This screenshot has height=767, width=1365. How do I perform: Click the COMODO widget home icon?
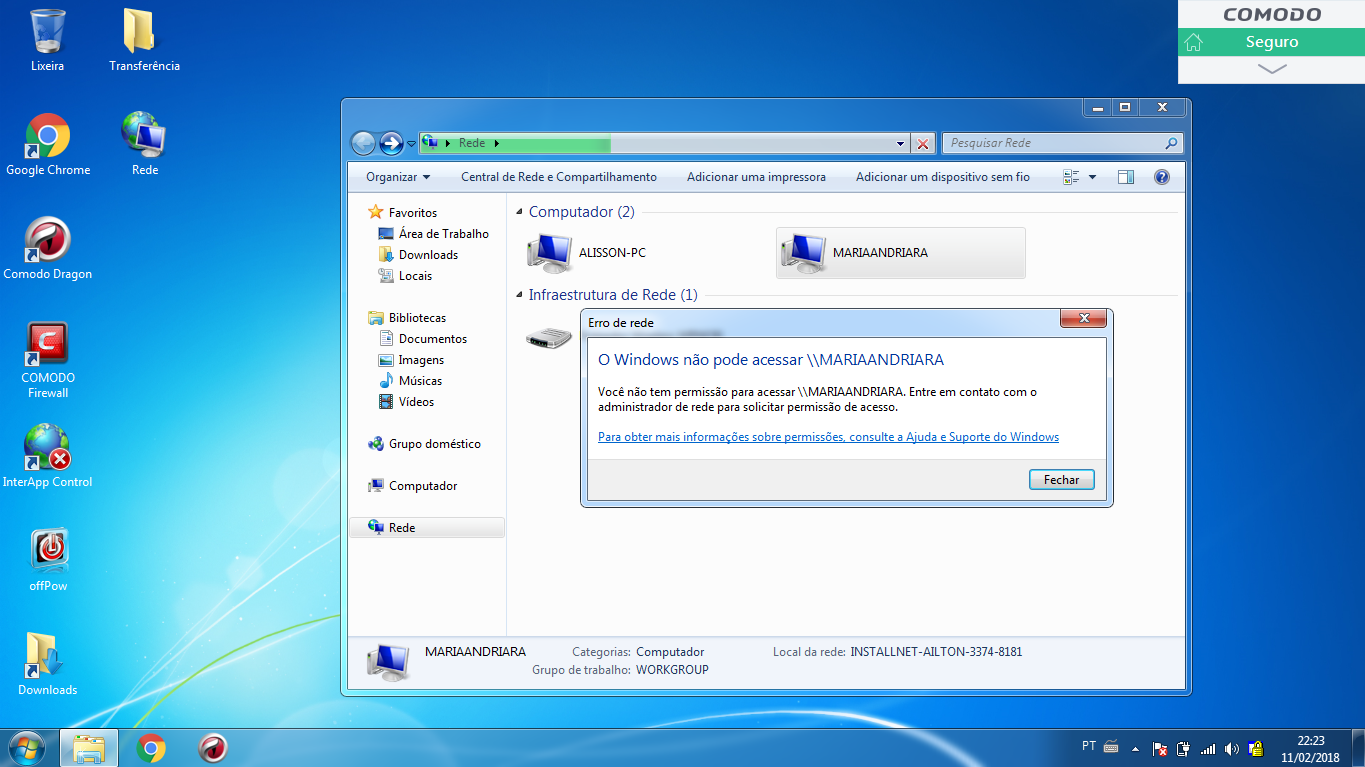(x=1193, y=42)
